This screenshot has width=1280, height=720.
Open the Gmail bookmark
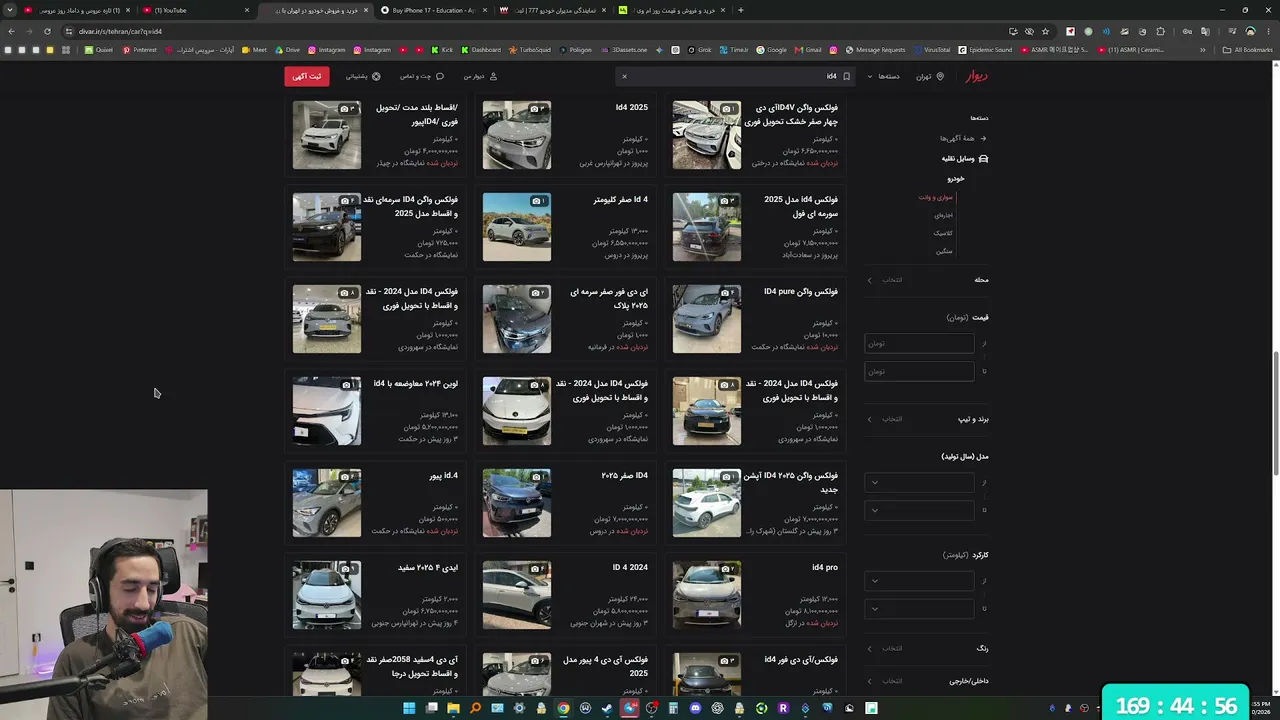(x=807, y=50)
